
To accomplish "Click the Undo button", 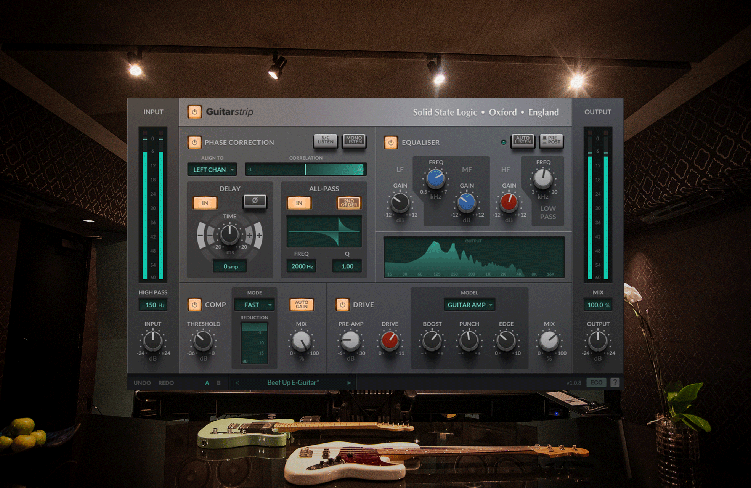I will point(142,383).
